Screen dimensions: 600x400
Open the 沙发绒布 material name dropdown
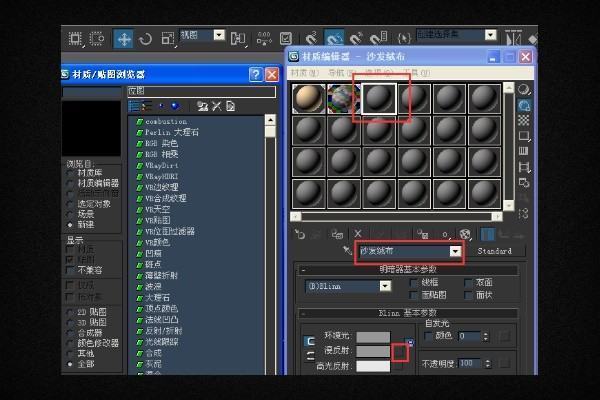coord(456,251)
